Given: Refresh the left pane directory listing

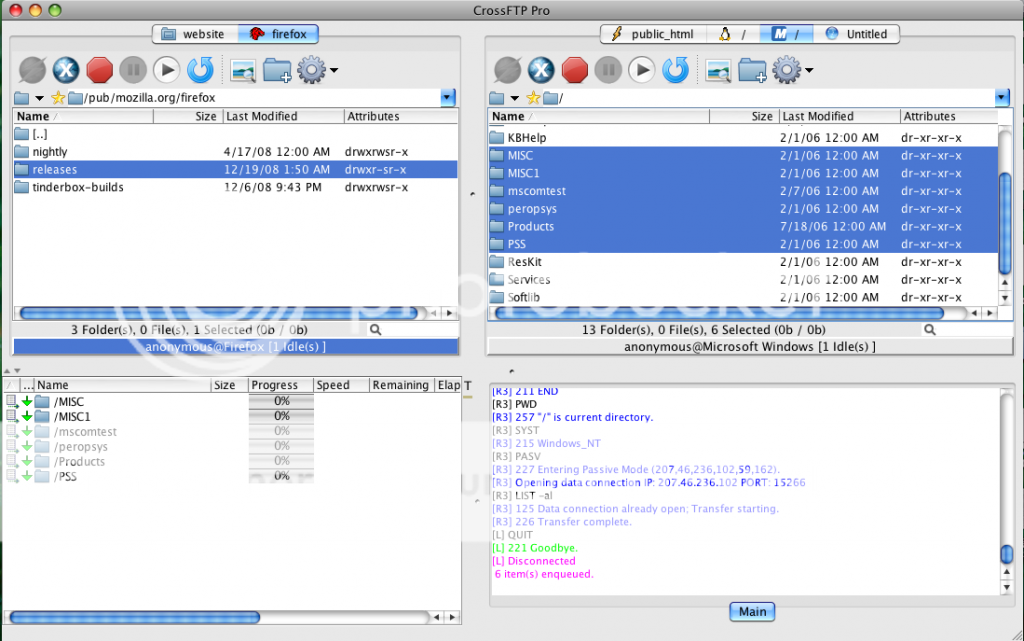Looking at the screenshot, I should 200,69.
